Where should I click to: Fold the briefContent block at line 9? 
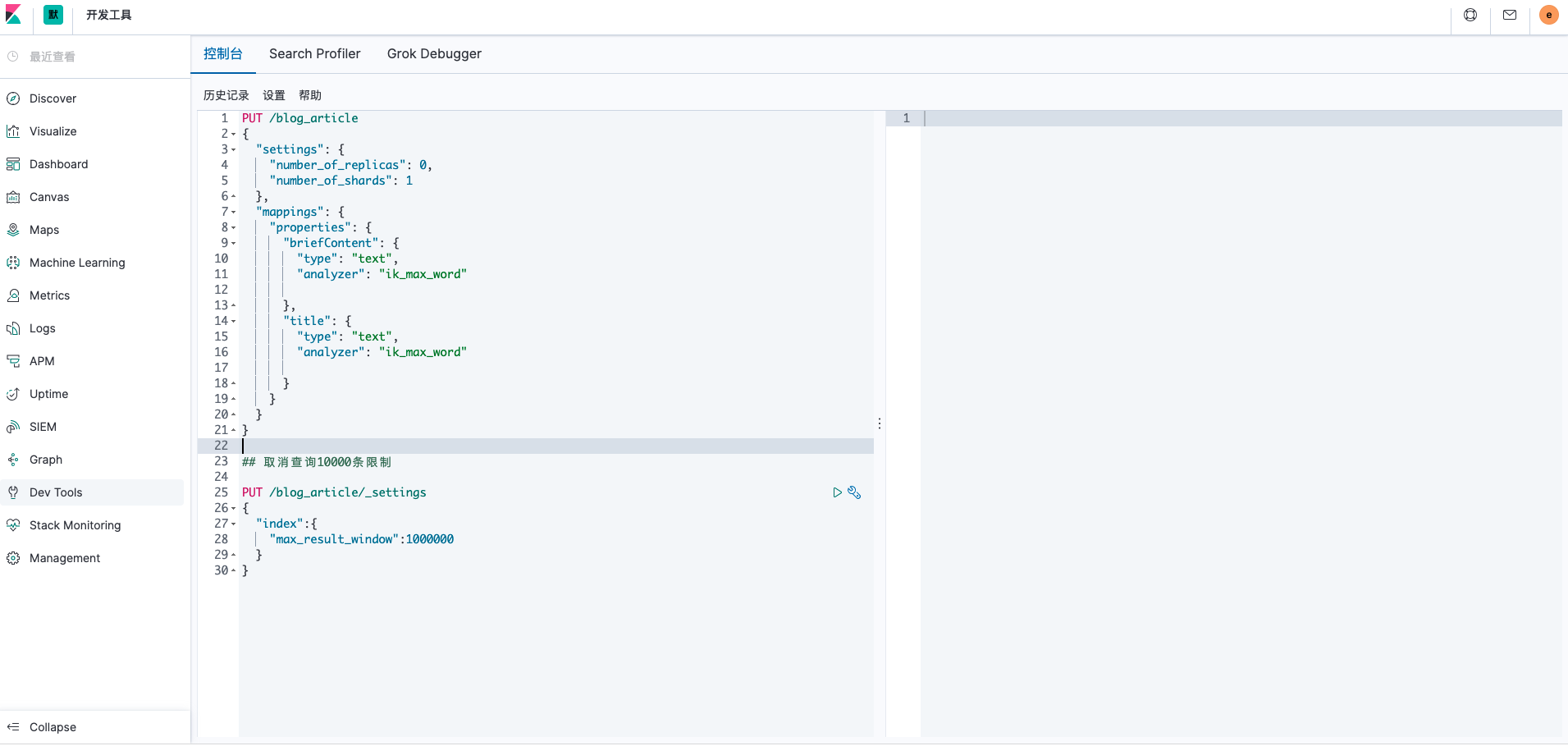point(233,243)
